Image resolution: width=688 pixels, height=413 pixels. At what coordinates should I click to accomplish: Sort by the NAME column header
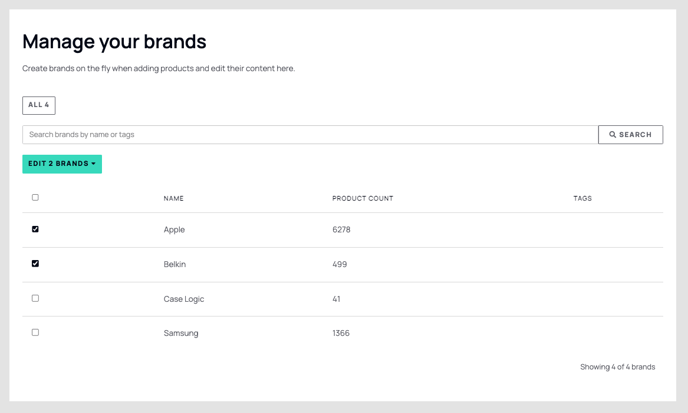click(173, 198)
